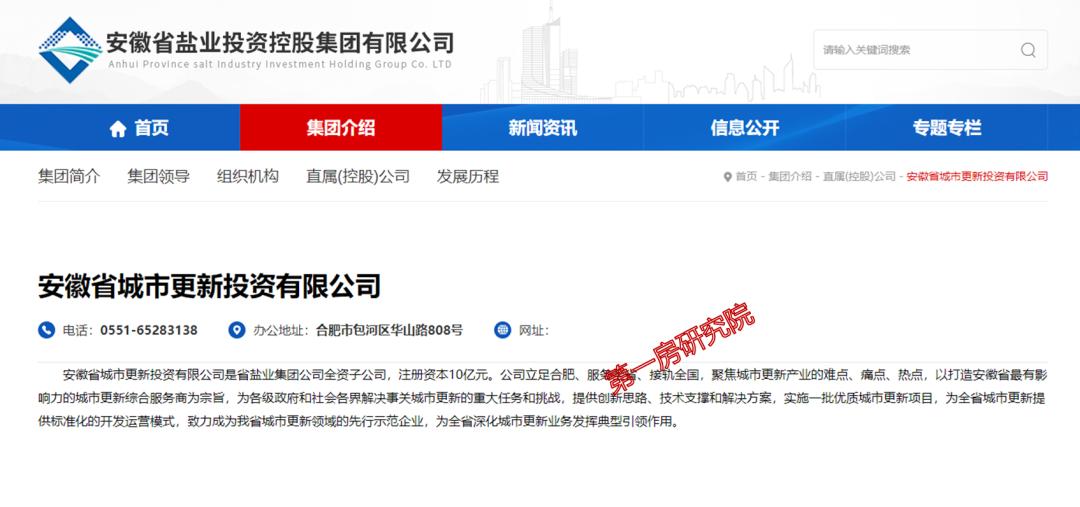The height and width of the screenshot is (507, 1080).
Task: Click the phone number 0551-65283138
Action: click(x=149, y=330)
